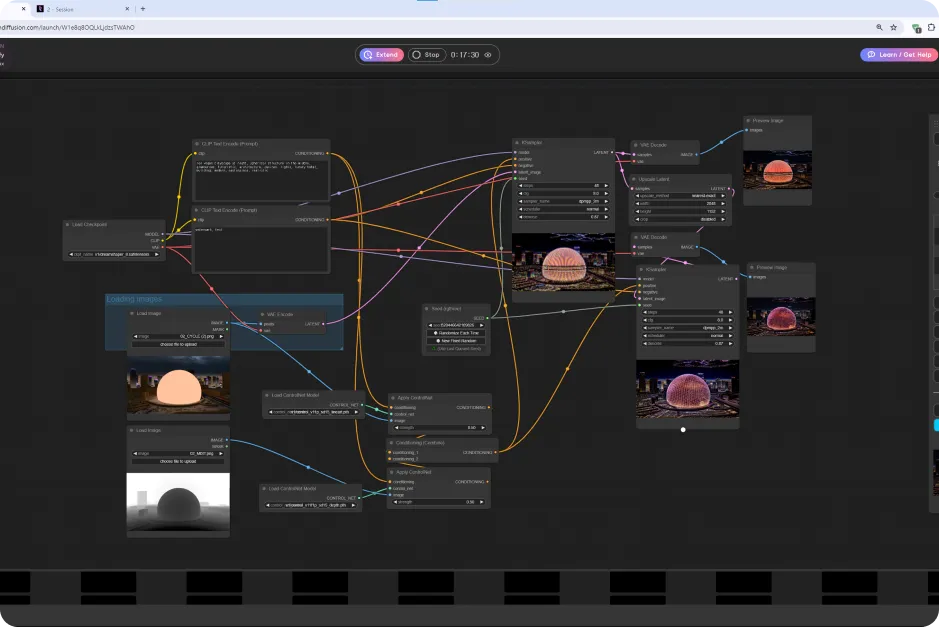Screen dimensions: 939x627
Task: Collapse the lower Apply ControlNet node
Action: click(392, 472)
